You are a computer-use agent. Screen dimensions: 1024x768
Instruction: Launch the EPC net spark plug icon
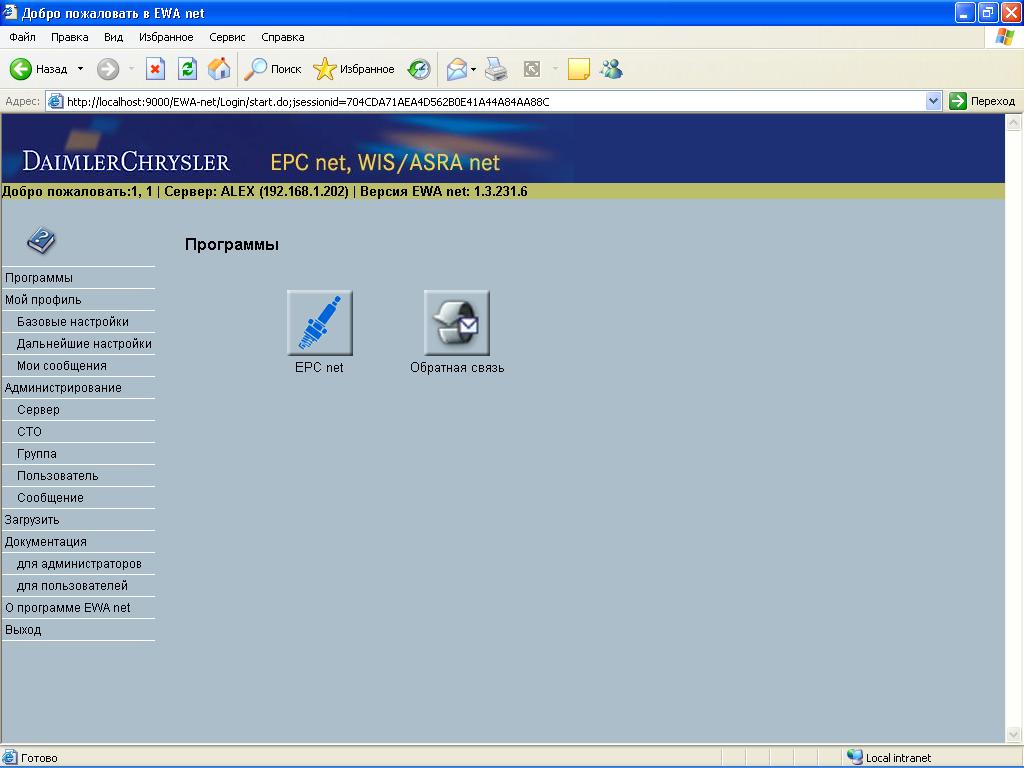pos(319,323)
